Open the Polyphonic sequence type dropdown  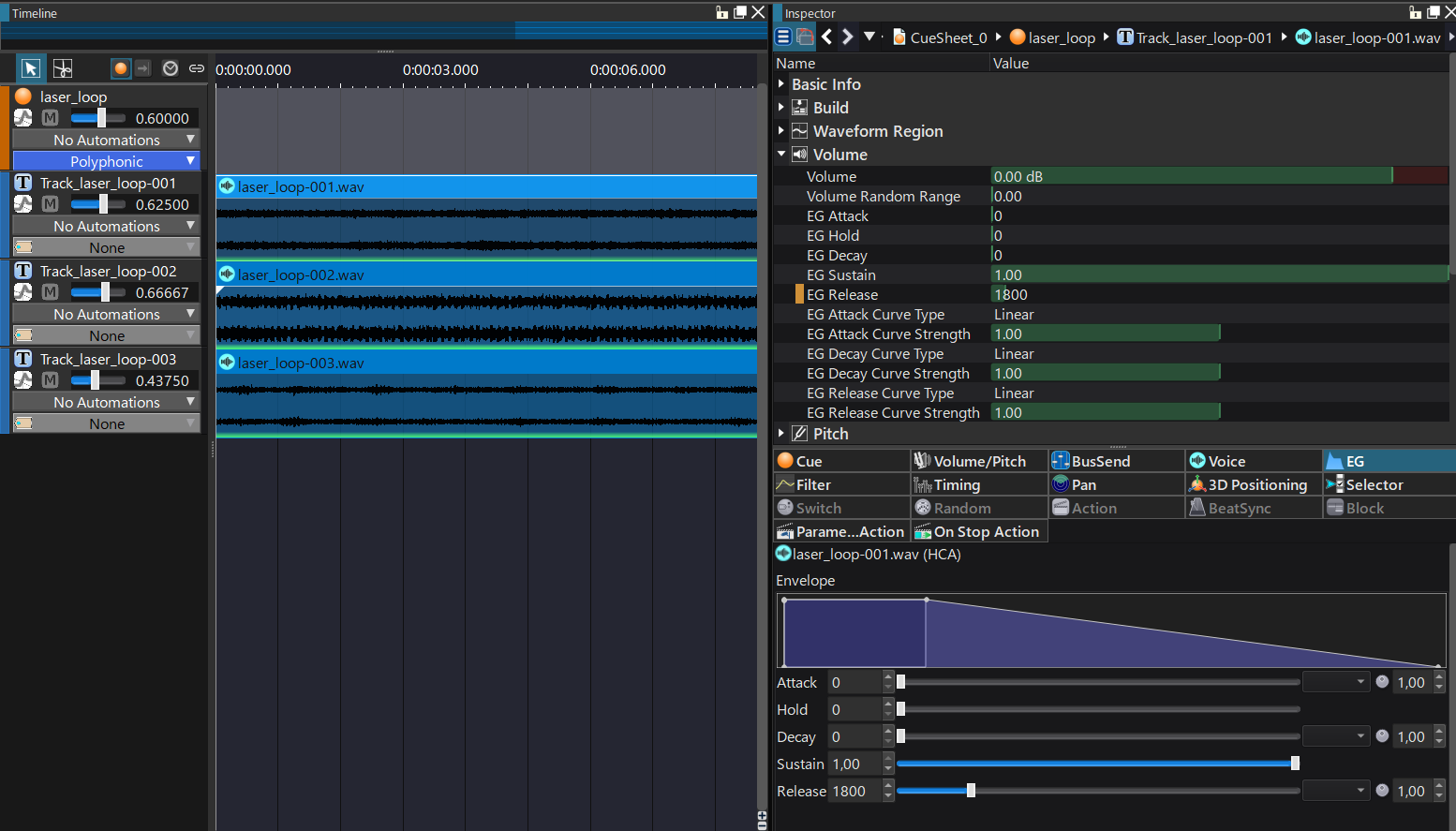(x=107, y=161)
